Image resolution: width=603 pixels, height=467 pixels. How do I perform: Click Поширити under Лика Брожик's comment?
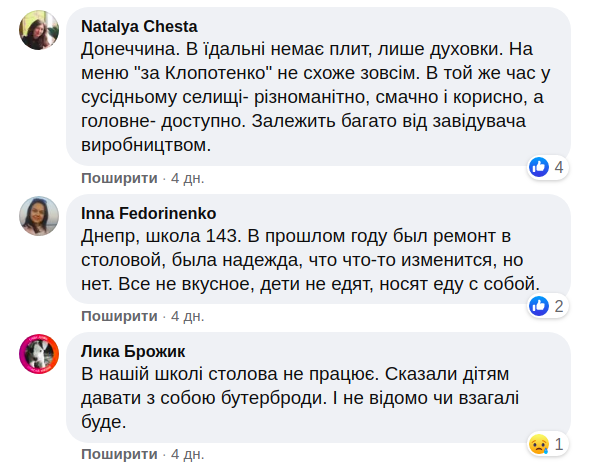click(x=120, y=455)
